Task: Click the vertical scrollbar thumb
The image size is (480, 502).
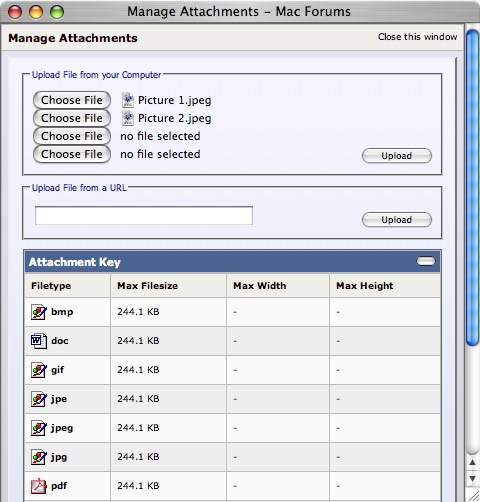Action: (x=473, y=188)
